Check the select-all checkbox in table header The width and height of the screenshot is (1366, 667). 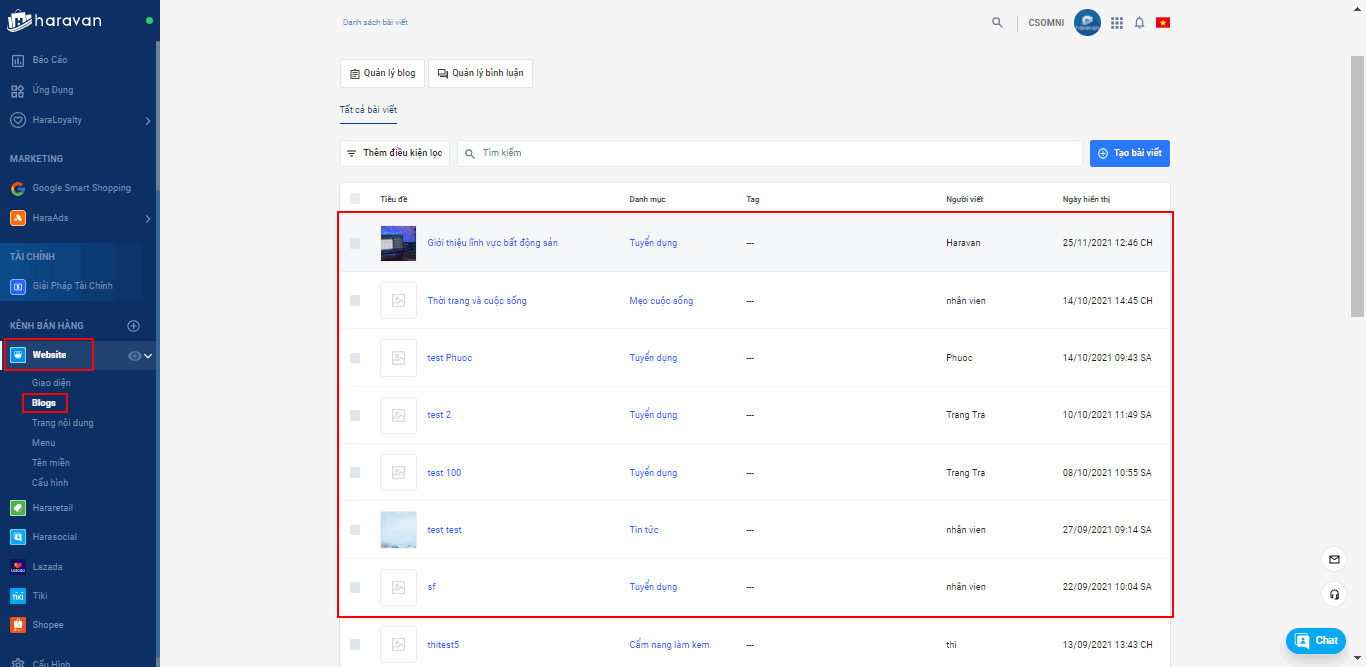point(355,199)
